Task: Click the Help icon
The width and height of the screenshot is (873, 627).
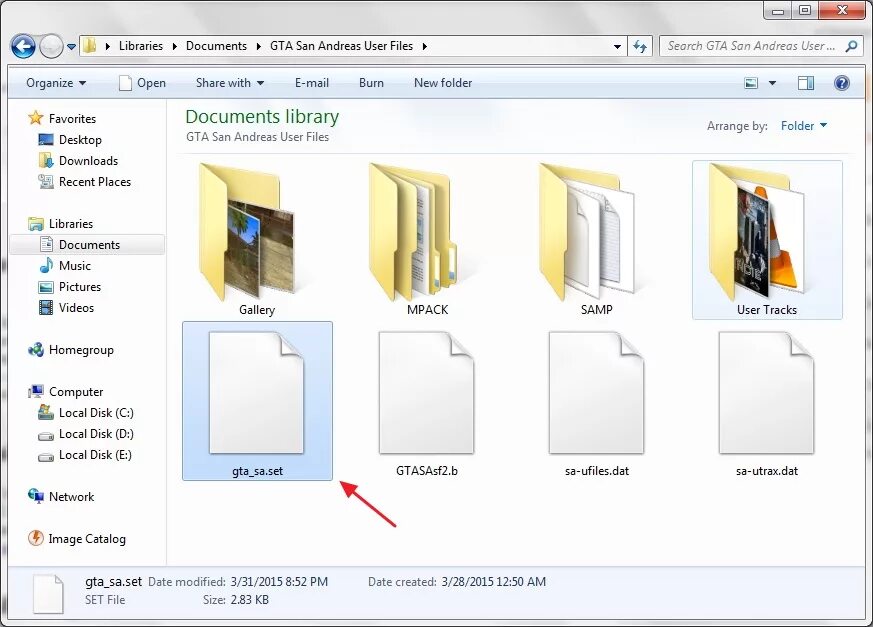Action: pos(842,83)
